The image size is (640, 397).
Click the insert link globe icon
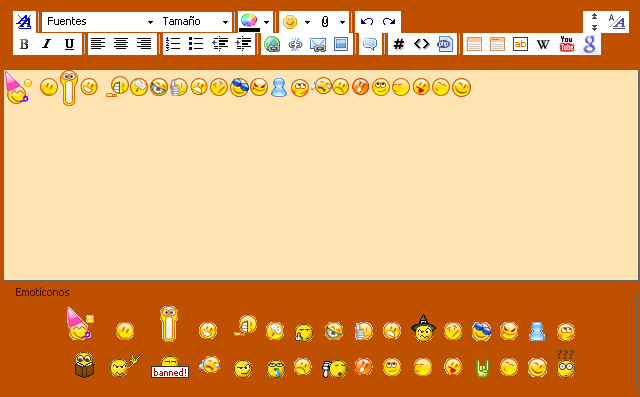(272, 44)
